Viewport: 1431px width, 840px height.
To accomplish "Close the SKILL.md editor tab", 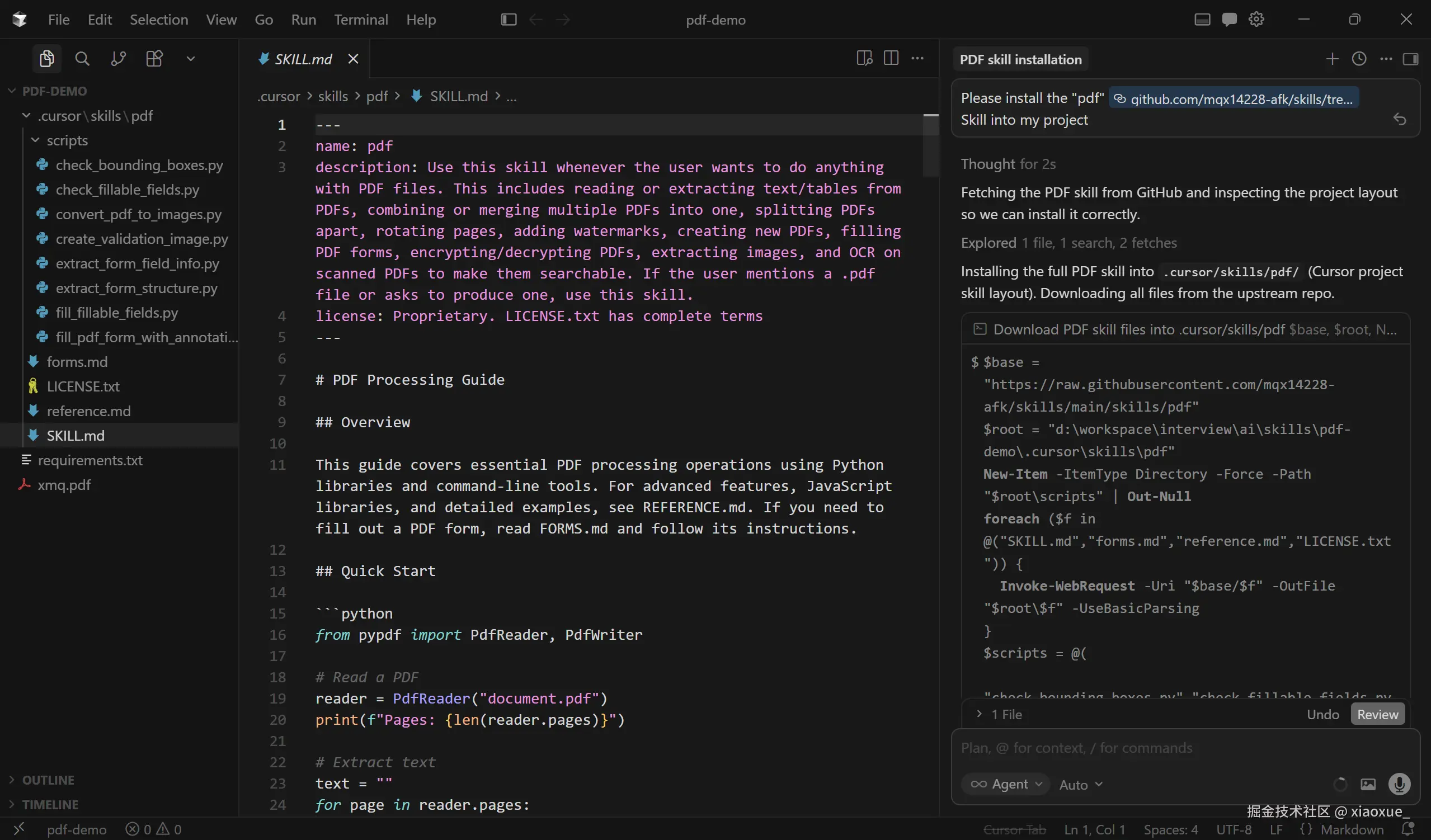I will pos(352,59).
